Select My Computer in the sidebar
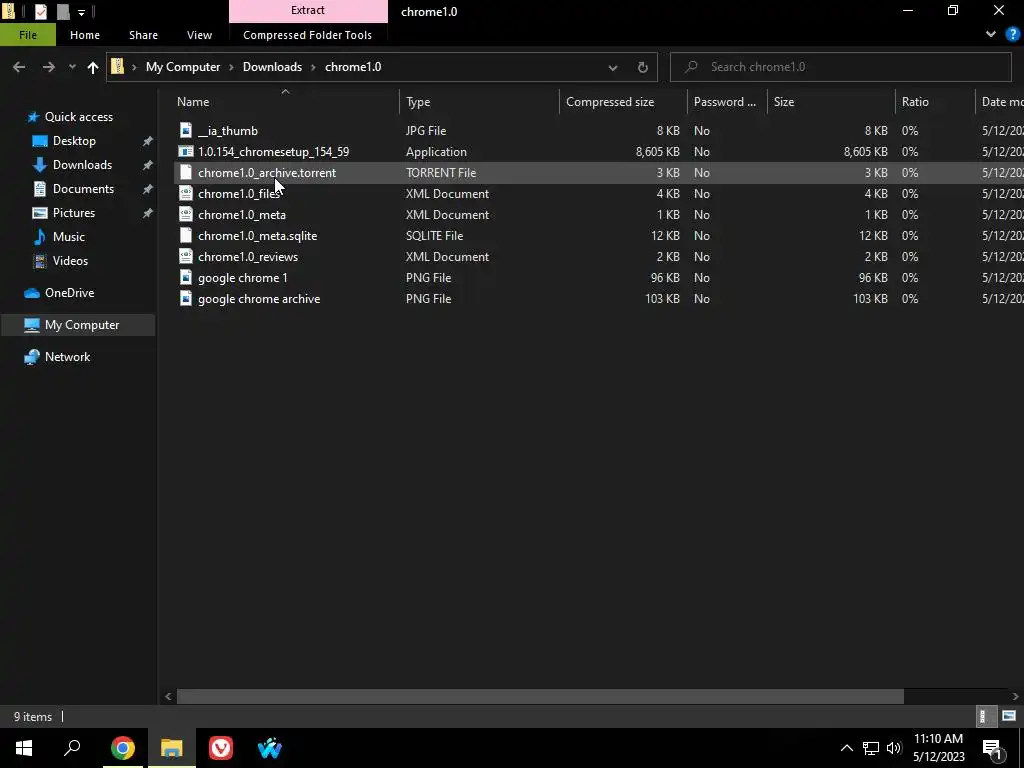The height and width of the screenshot is (768, 1024). (78, 325)
